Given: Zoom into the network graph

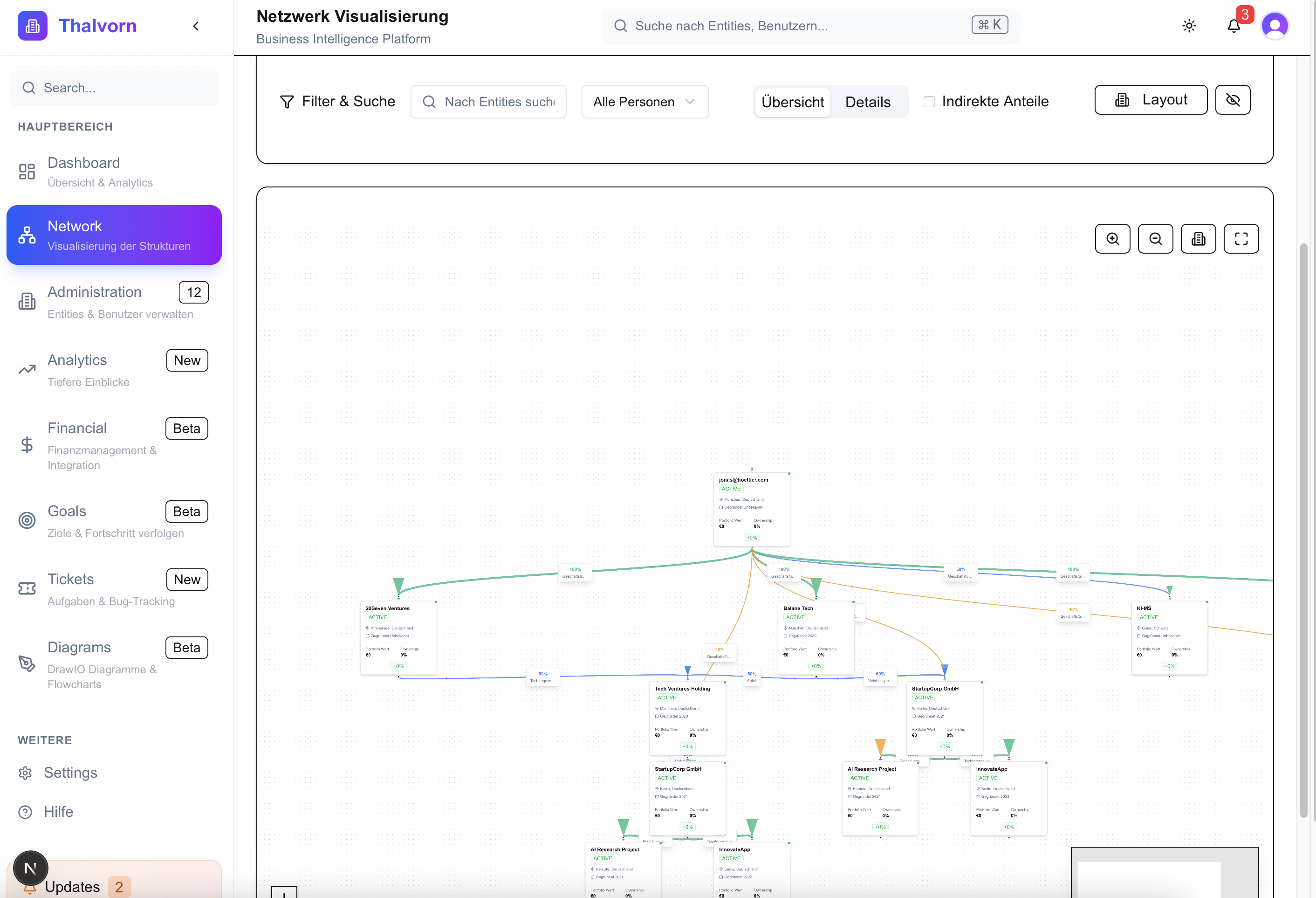Looking at the screenshot, I should 1112,239.
